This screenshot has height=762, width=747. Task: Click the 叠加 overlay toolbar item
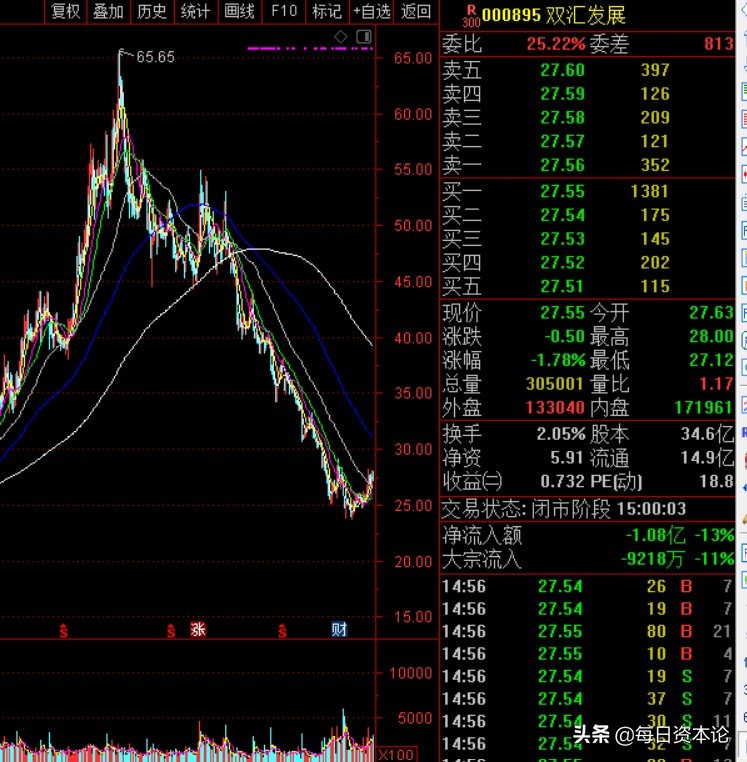tap(108, 11)
